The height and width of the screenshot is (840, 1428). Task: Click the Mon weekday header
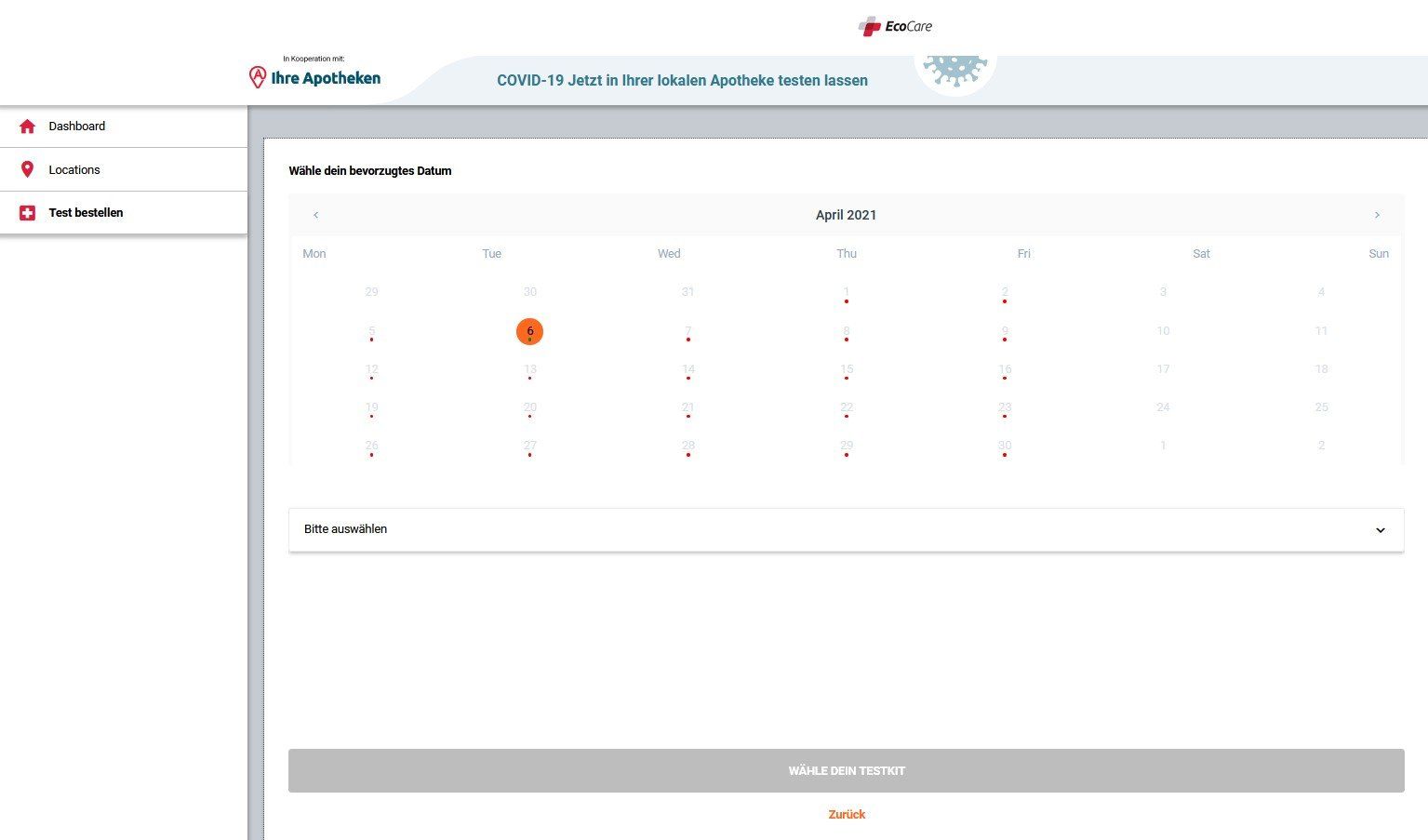(314, 254)
